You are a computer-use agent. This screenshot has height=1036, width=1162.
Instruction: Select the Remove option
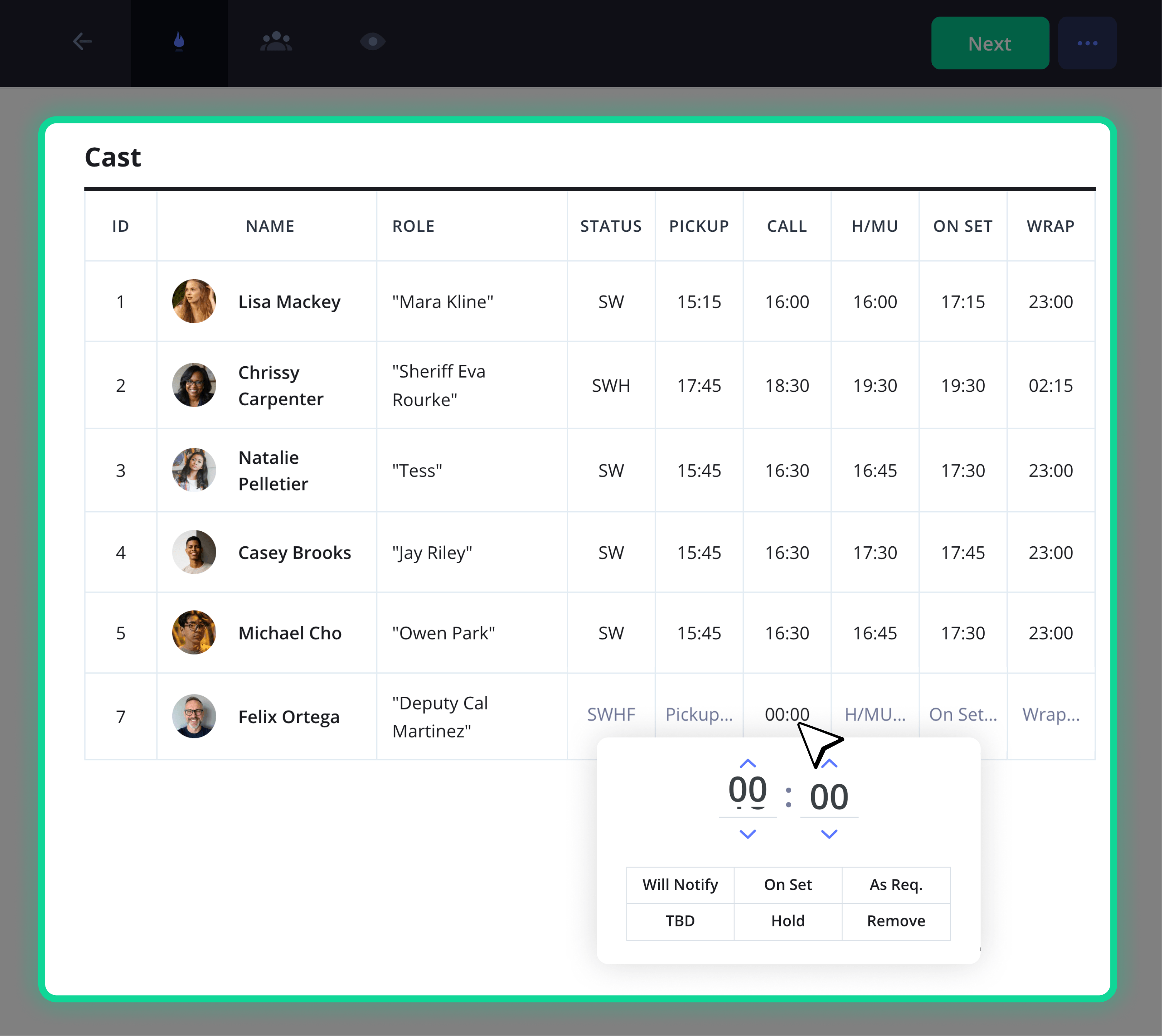point(896,921)
